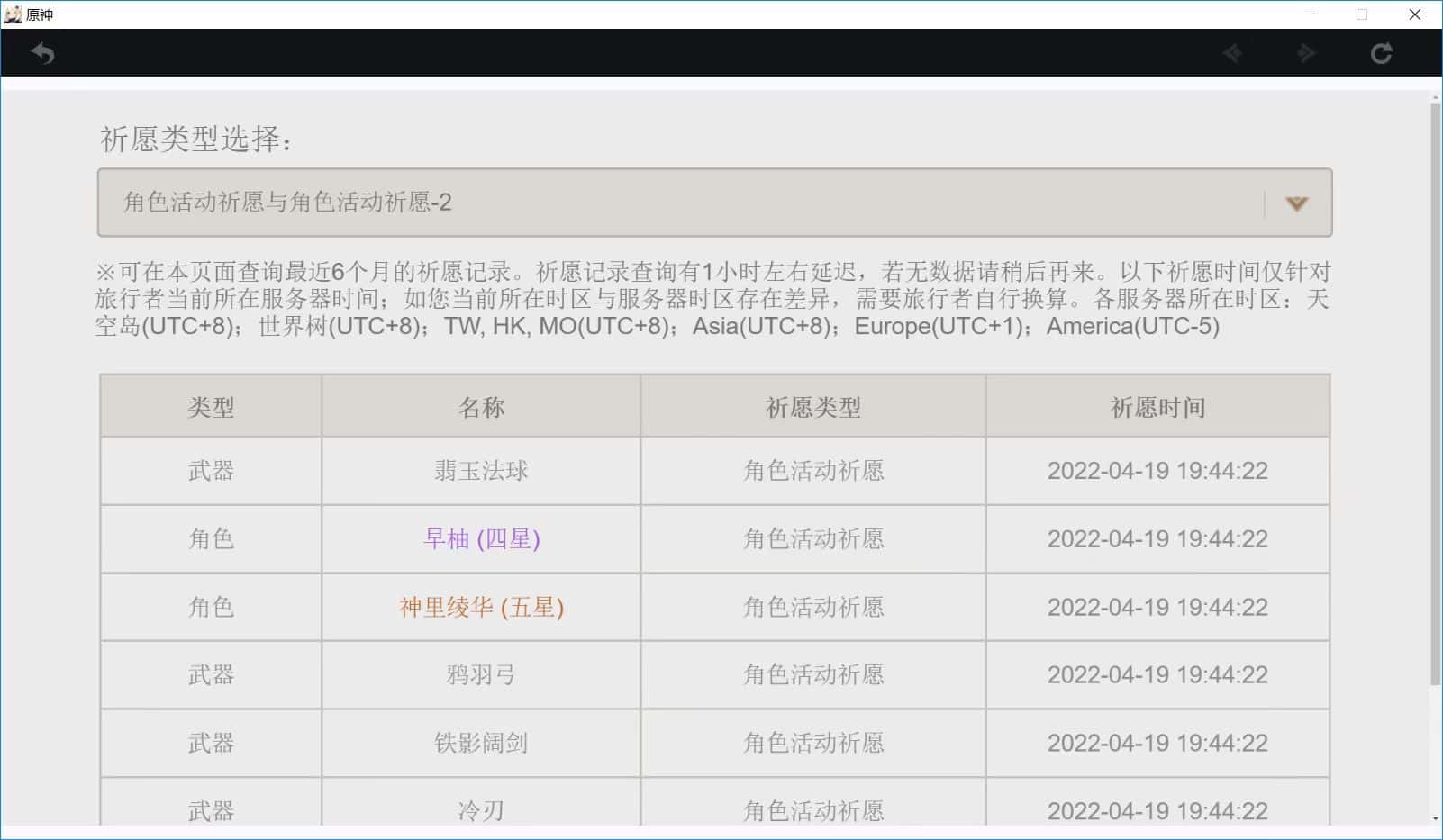Click the 翡玉法球 item name
Viewport: 1443px width, 840px height.
(x=481, y=471)
